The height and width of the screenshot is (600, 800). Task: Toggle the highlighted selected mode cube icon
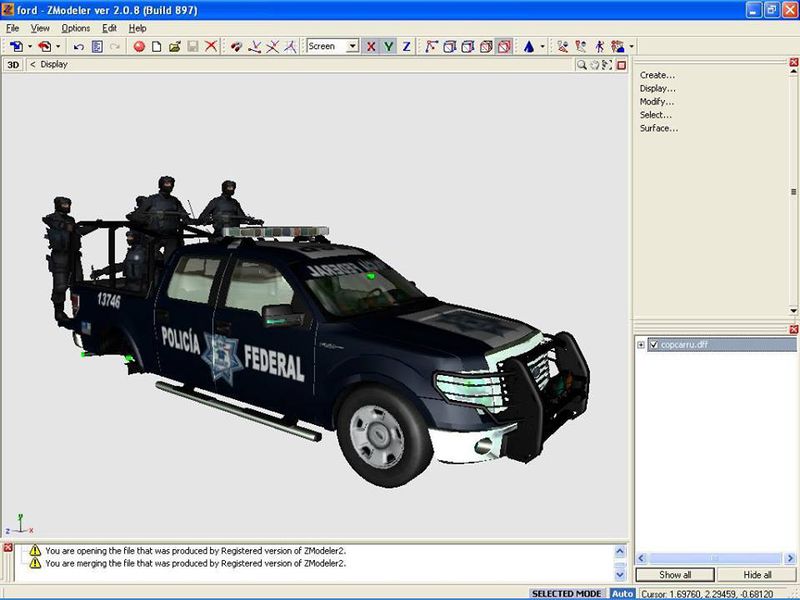coord(504,47)
